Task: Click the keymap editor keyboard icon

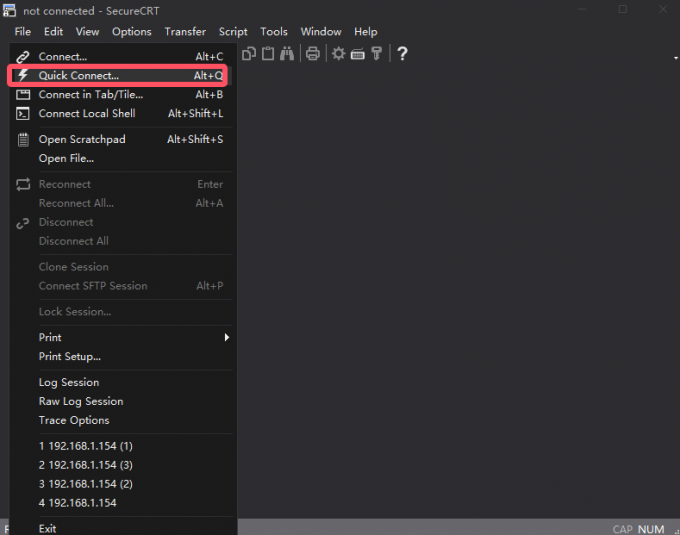Action: [357, 54]
